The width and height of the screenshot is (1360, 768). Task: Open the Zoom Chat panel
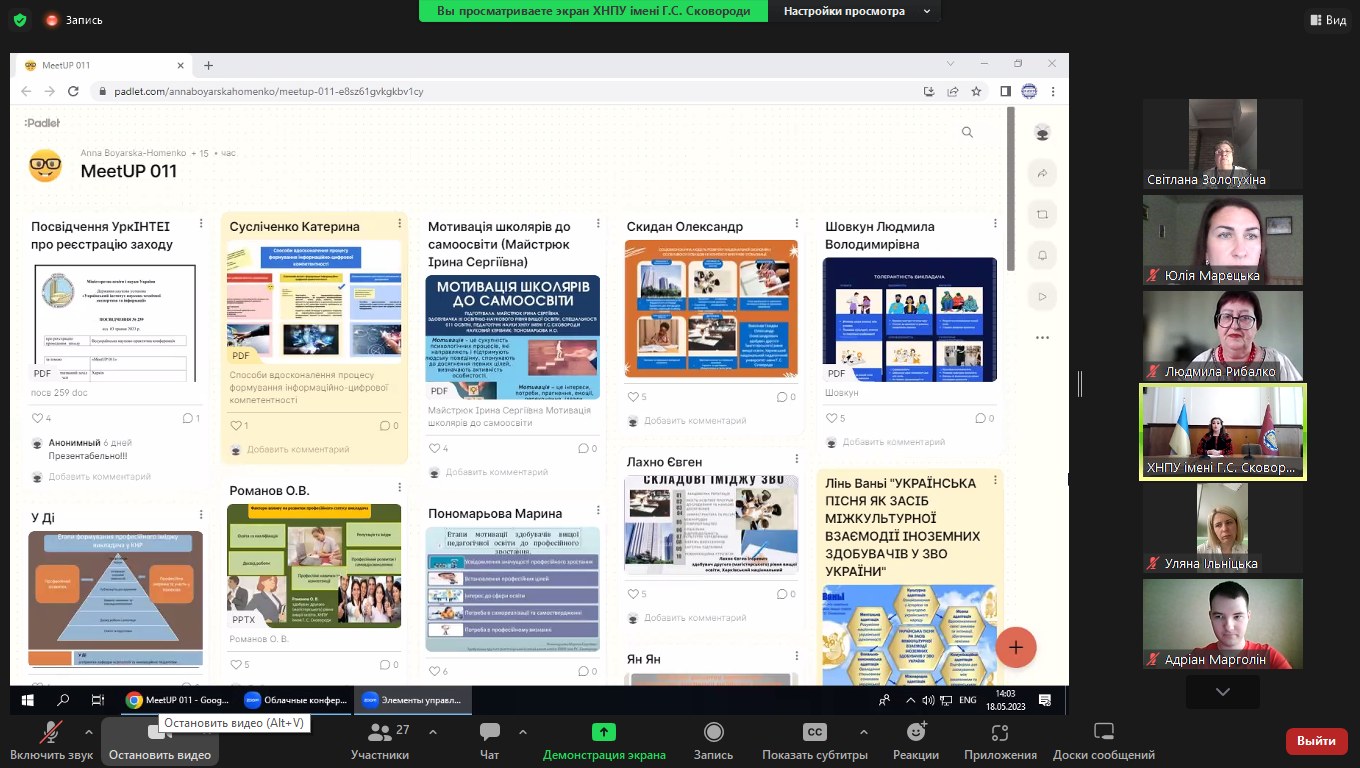pos(489,741)
